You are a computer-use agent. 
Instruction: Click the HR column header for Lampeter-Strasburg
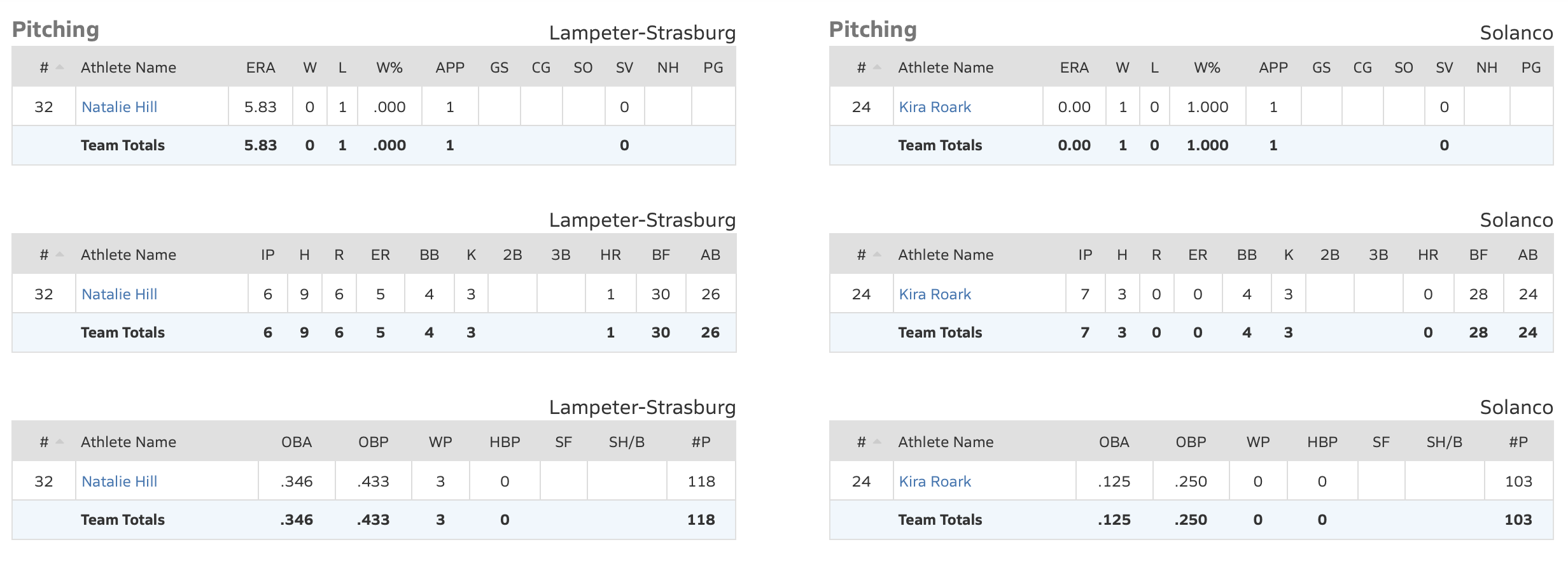click(610, 255)
